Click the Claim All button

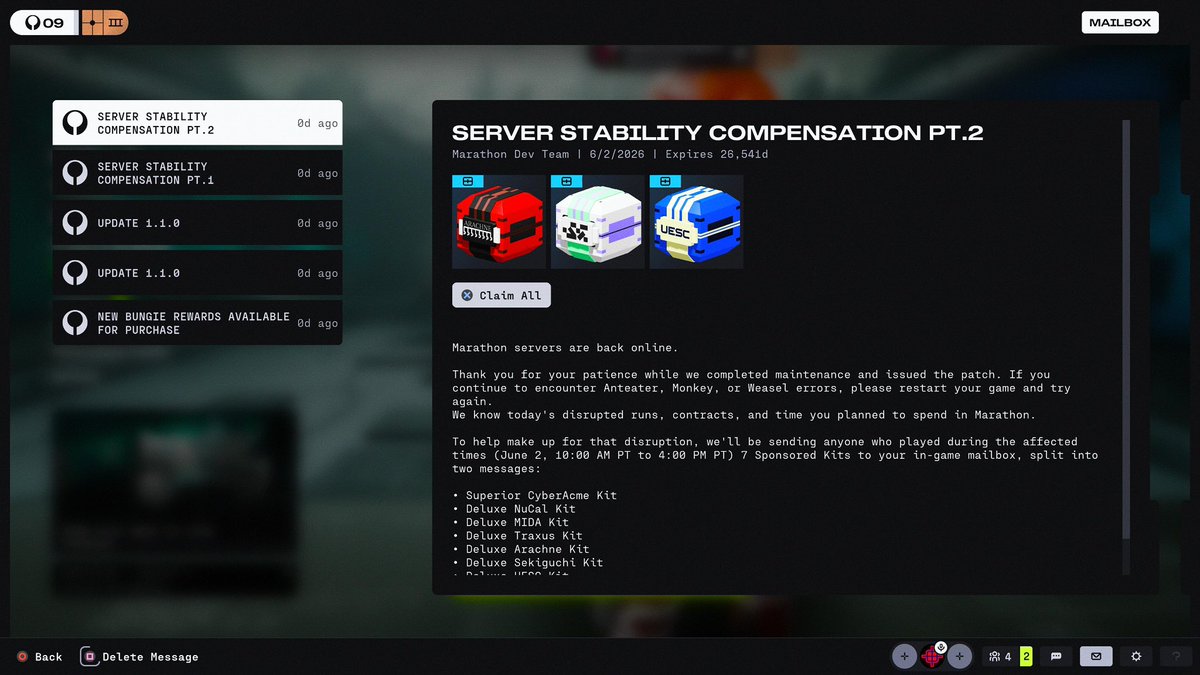(501, 296)
